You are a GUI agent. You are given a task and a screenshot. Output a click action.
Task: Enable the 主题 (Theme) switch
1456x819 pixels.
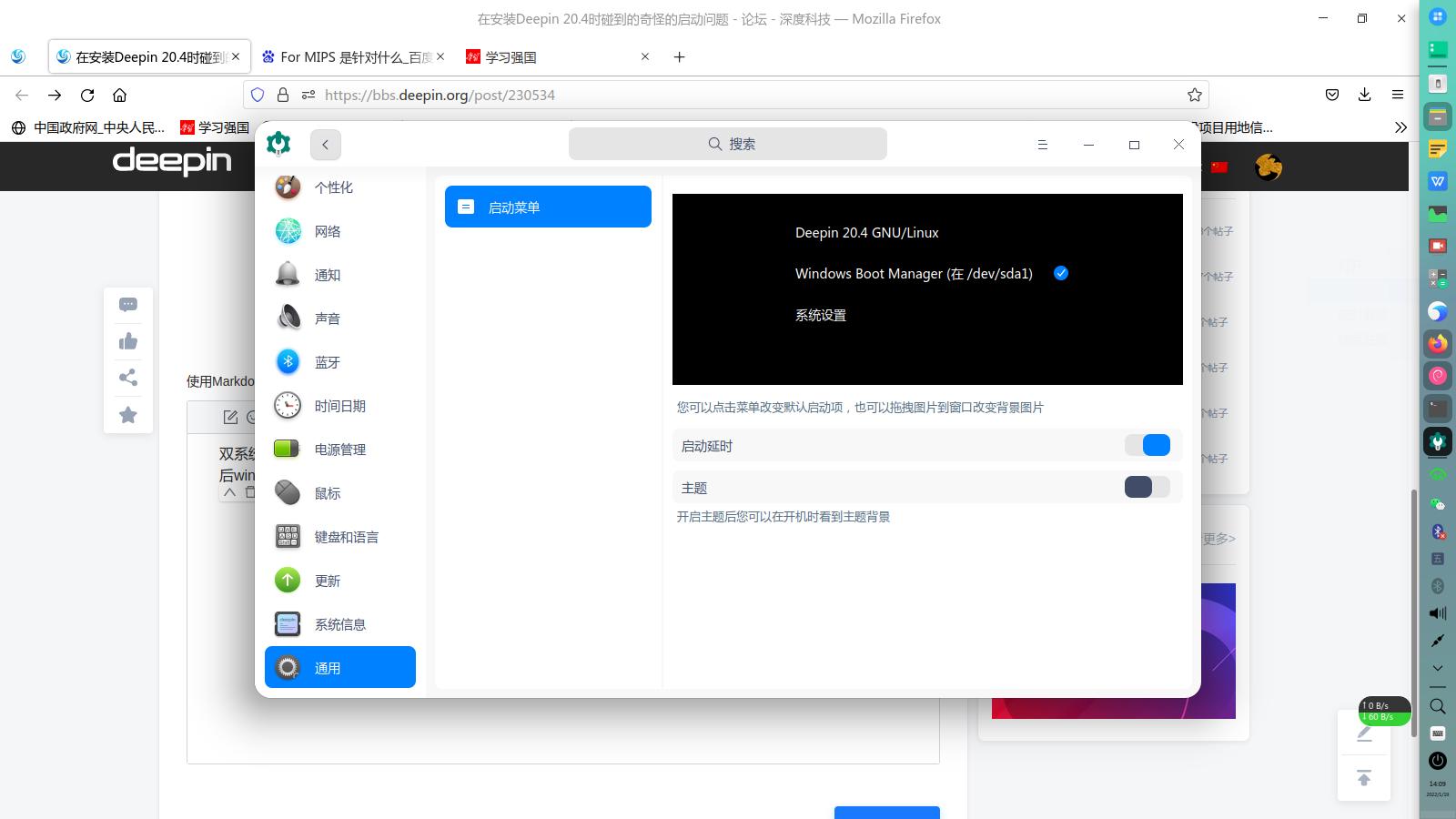1147,487
